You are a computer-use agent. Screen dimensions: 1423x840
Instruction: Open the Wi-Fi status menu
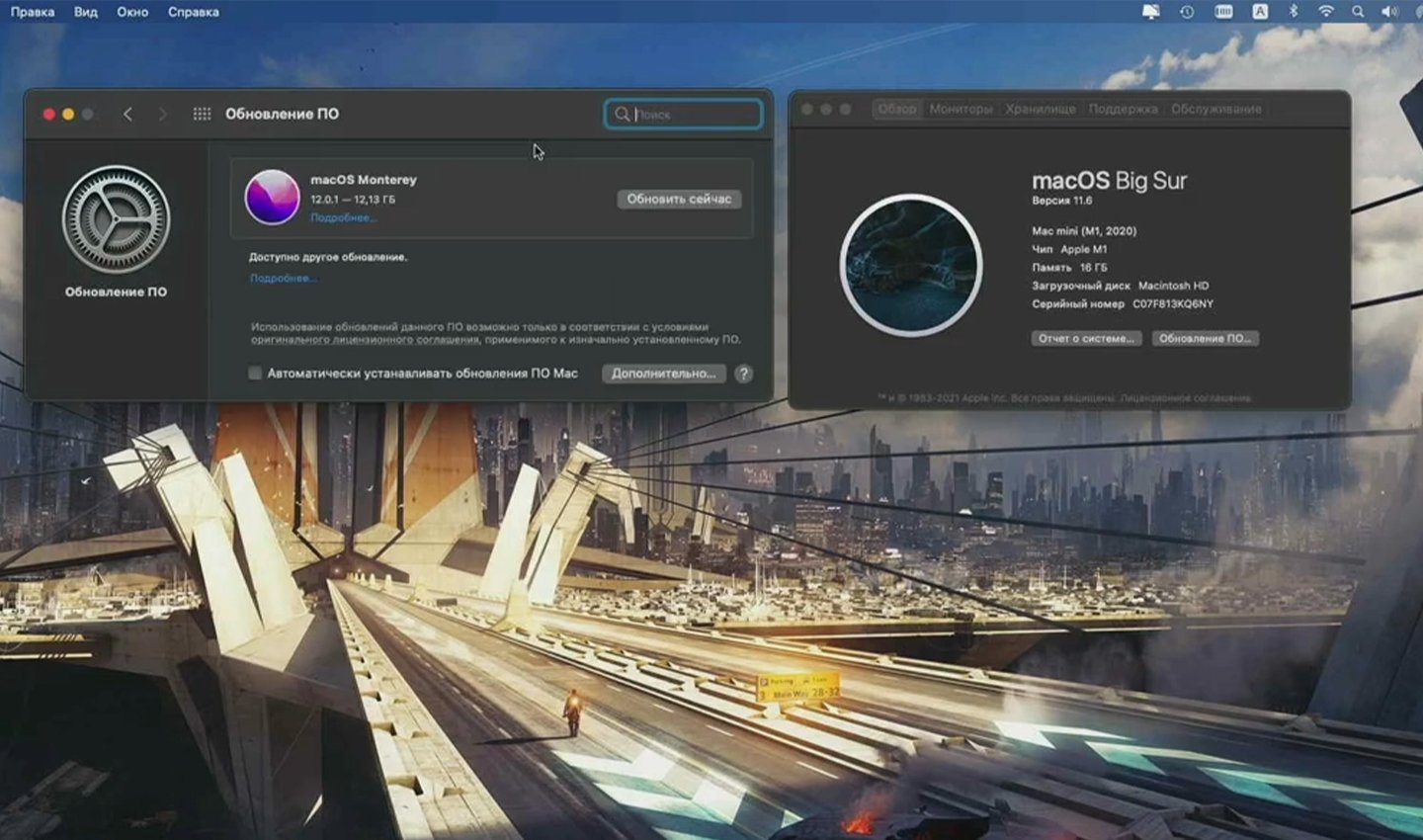pyautogui.click(x=1326, y=12)
